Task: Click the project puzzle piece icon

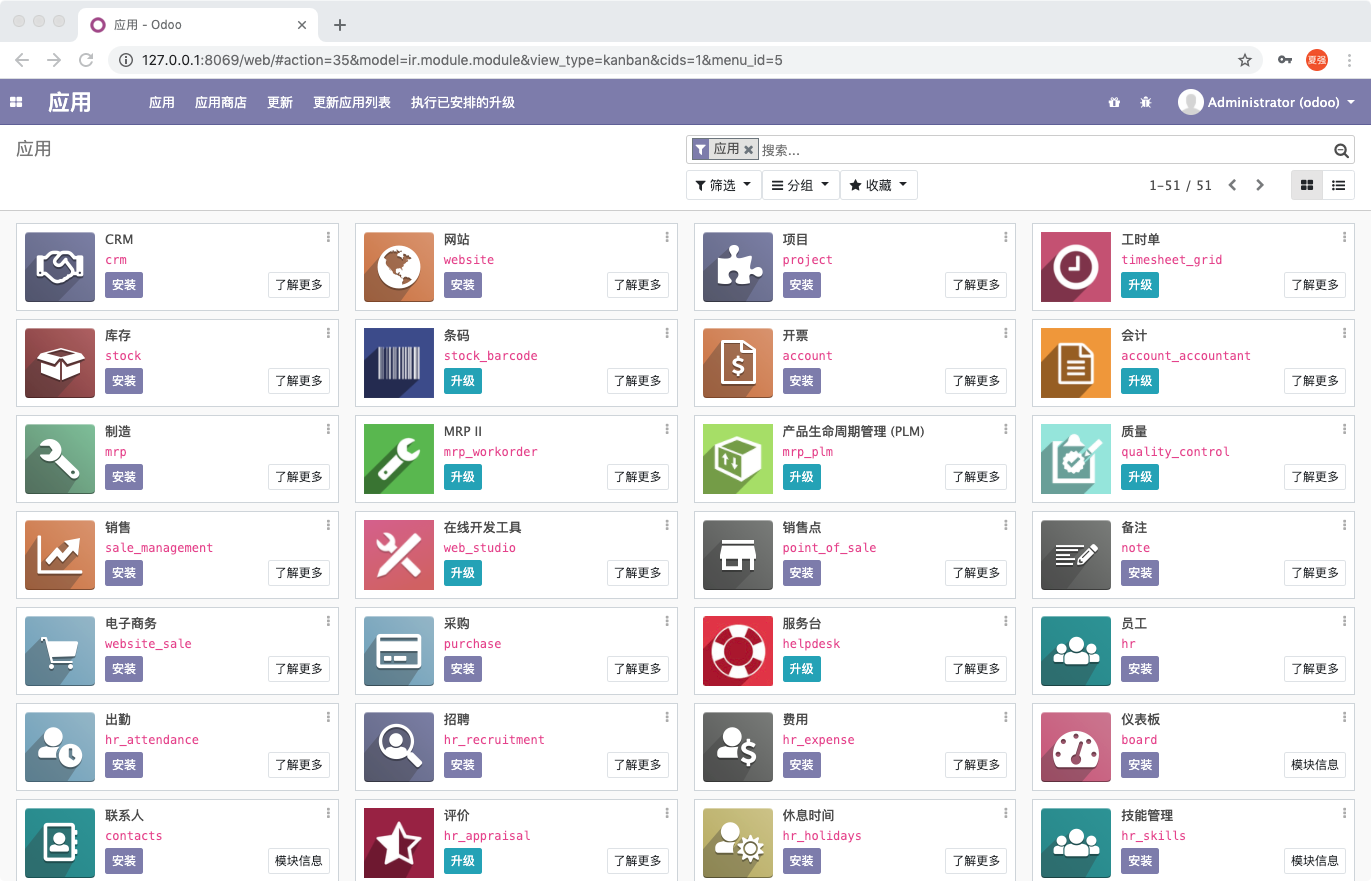Action: click(x=738, y=267)
